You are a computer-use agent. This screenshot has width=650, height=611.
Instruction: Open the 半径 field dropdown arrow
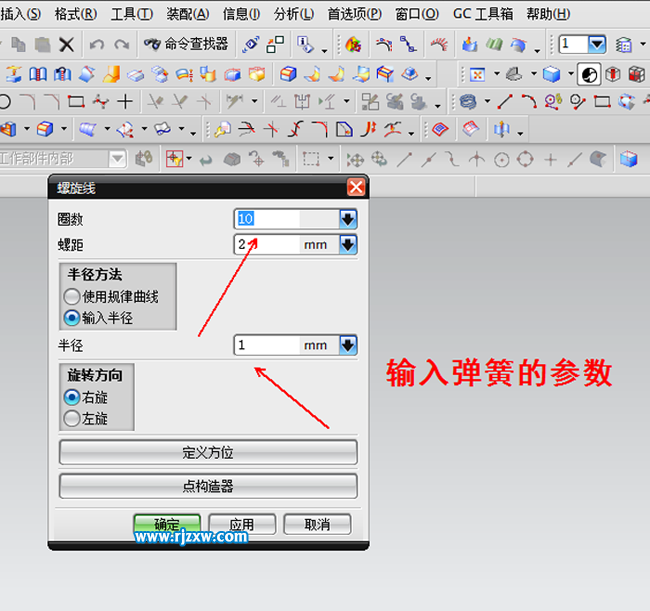348,345
